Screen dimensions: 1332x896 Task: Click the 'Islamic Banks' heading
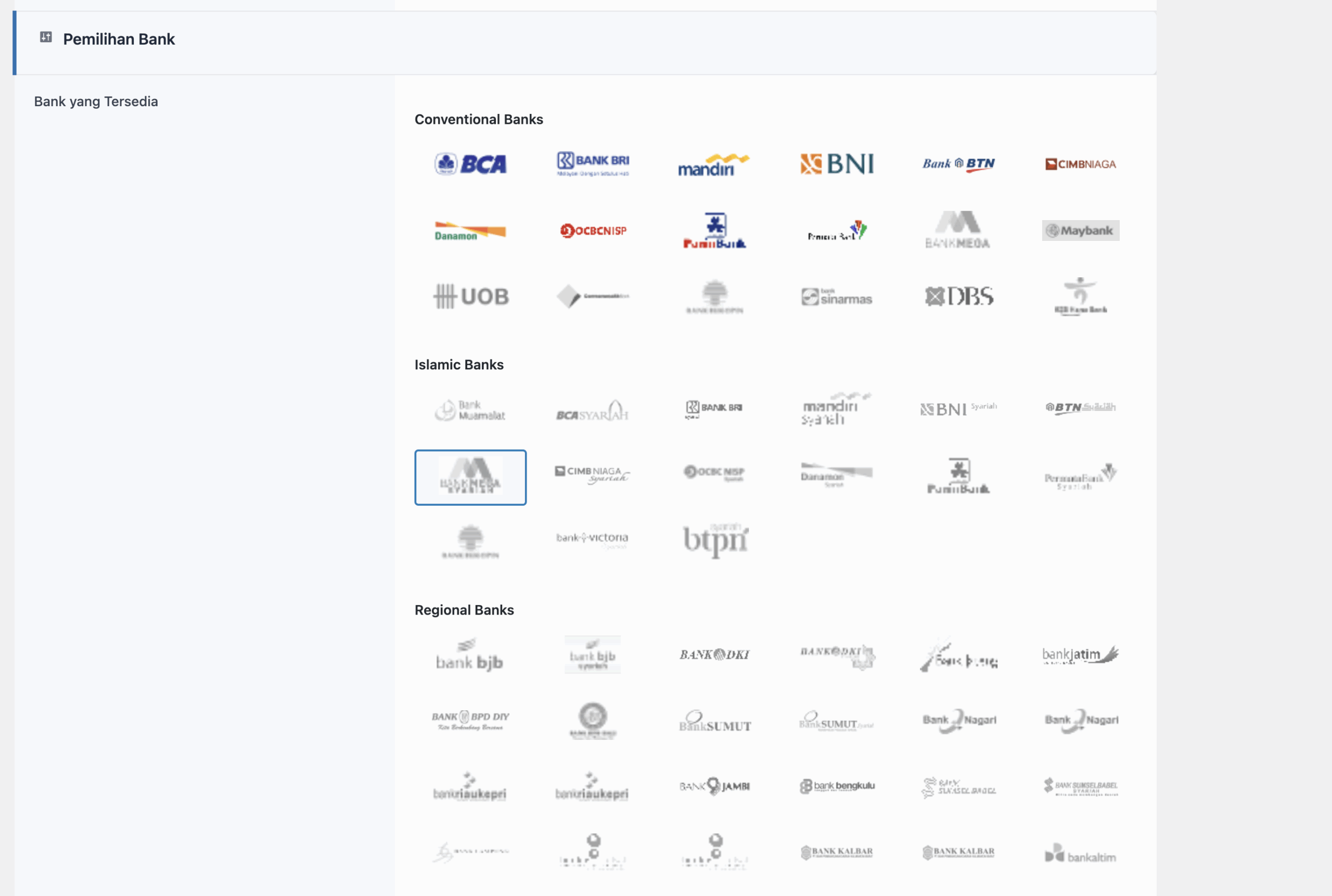coord(459,365)
